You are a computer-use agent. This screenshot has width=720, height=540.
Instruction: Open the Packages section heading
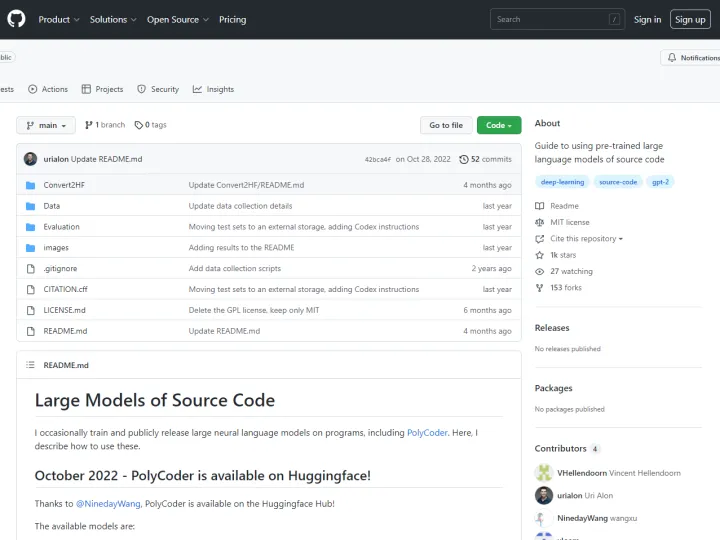point(553,388)
